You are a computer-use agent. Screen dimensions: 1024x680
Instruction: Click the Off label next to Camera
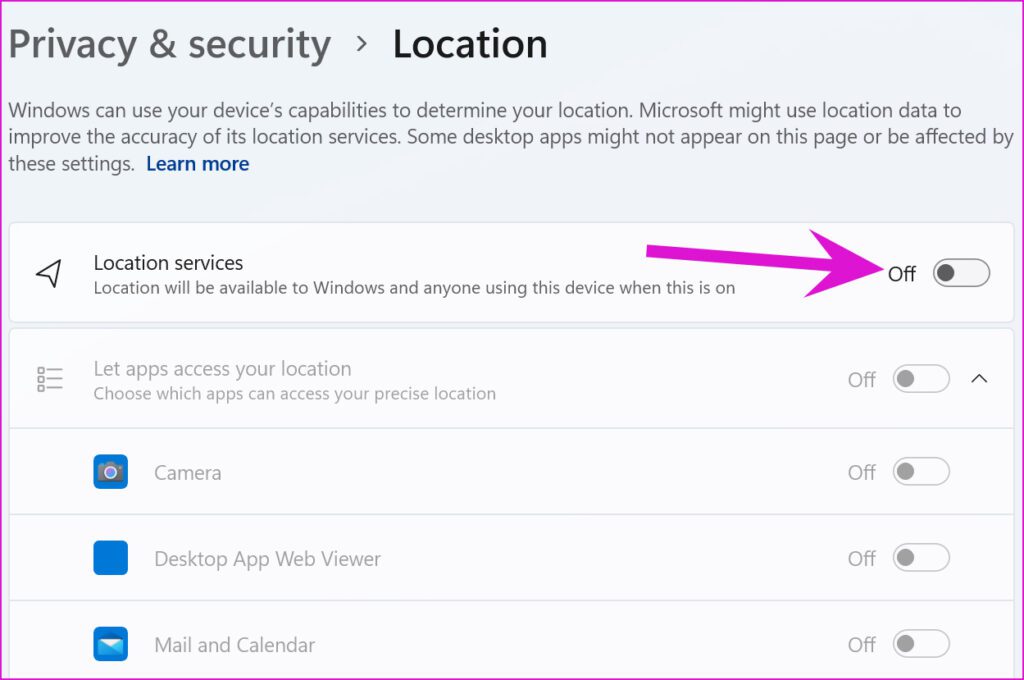tap(861, 471)
